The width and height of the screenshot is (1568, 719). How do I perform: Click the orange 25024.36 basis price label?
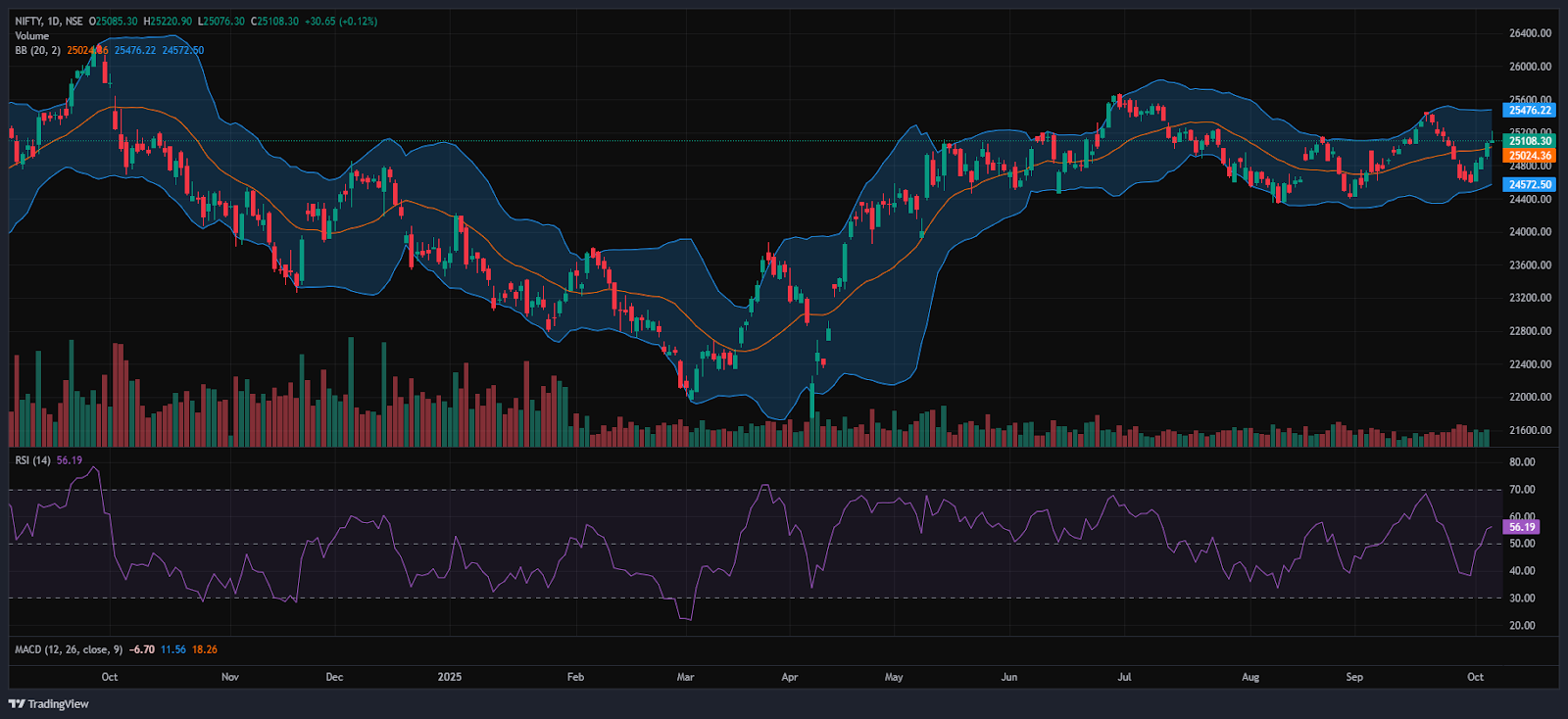click(1529, 156)
